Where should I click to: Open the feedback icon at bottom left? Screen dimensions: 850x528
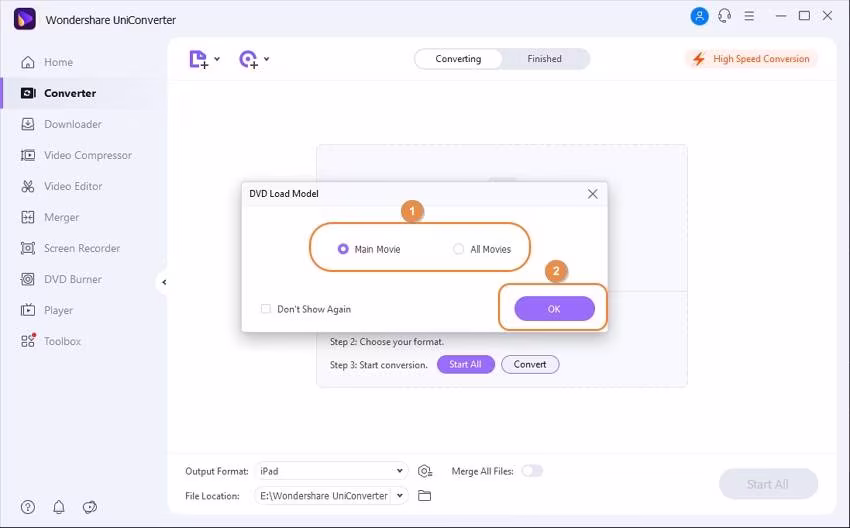[89, 507]
